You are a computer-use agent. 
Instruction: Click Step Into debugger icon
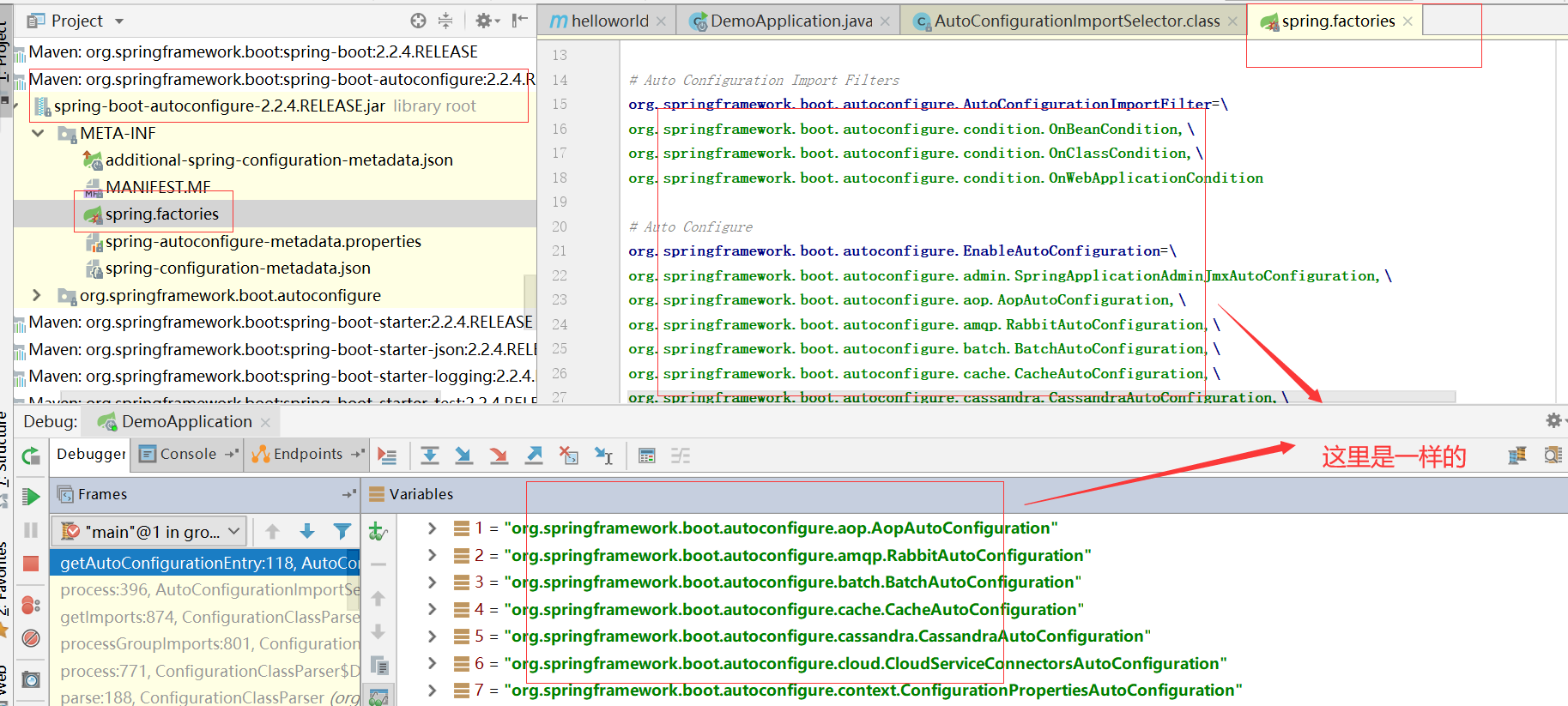(x=463, y=456)
